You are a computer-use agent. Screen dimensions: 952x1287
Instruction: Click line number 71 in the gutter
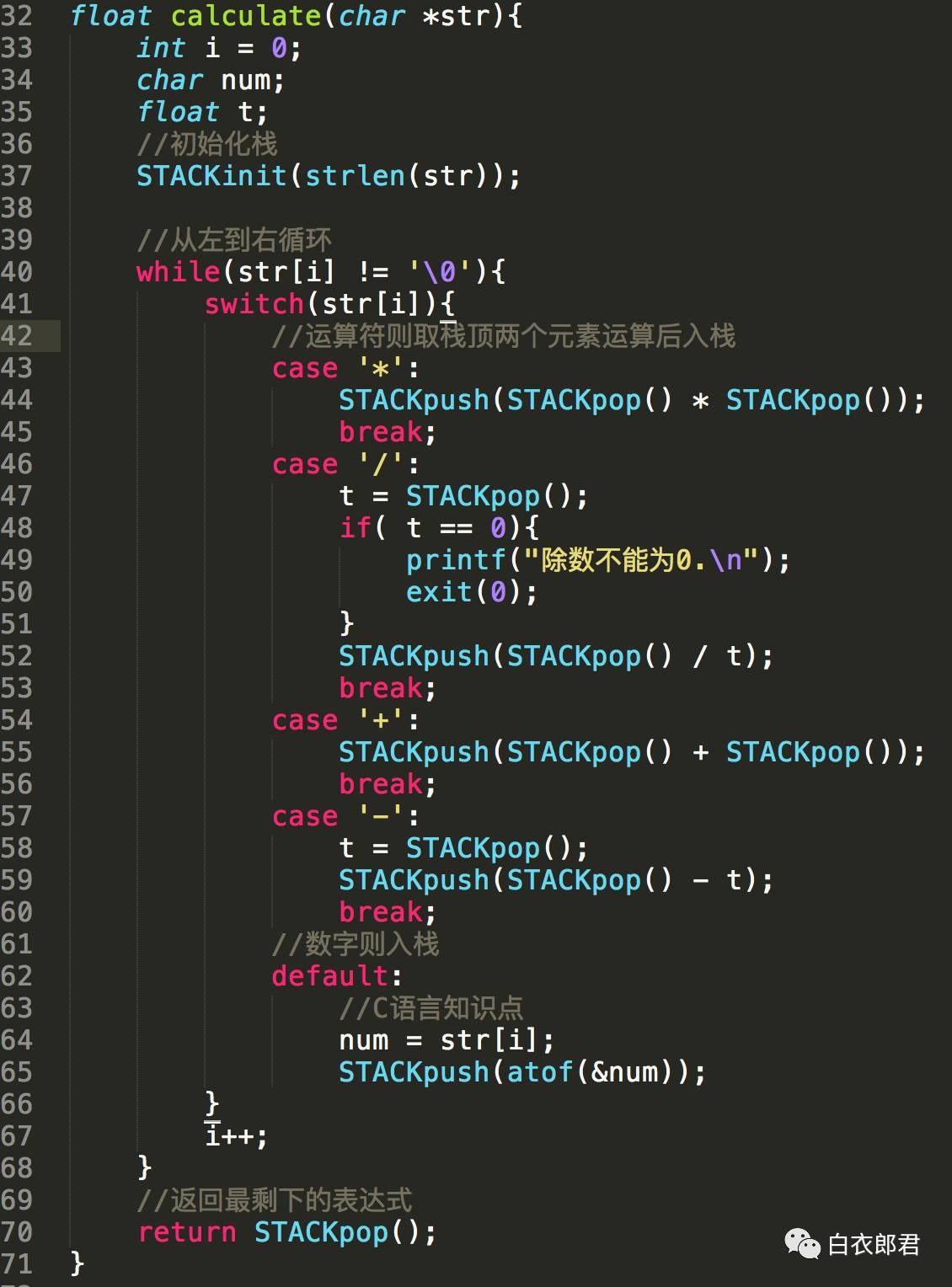click(17, 1264)
